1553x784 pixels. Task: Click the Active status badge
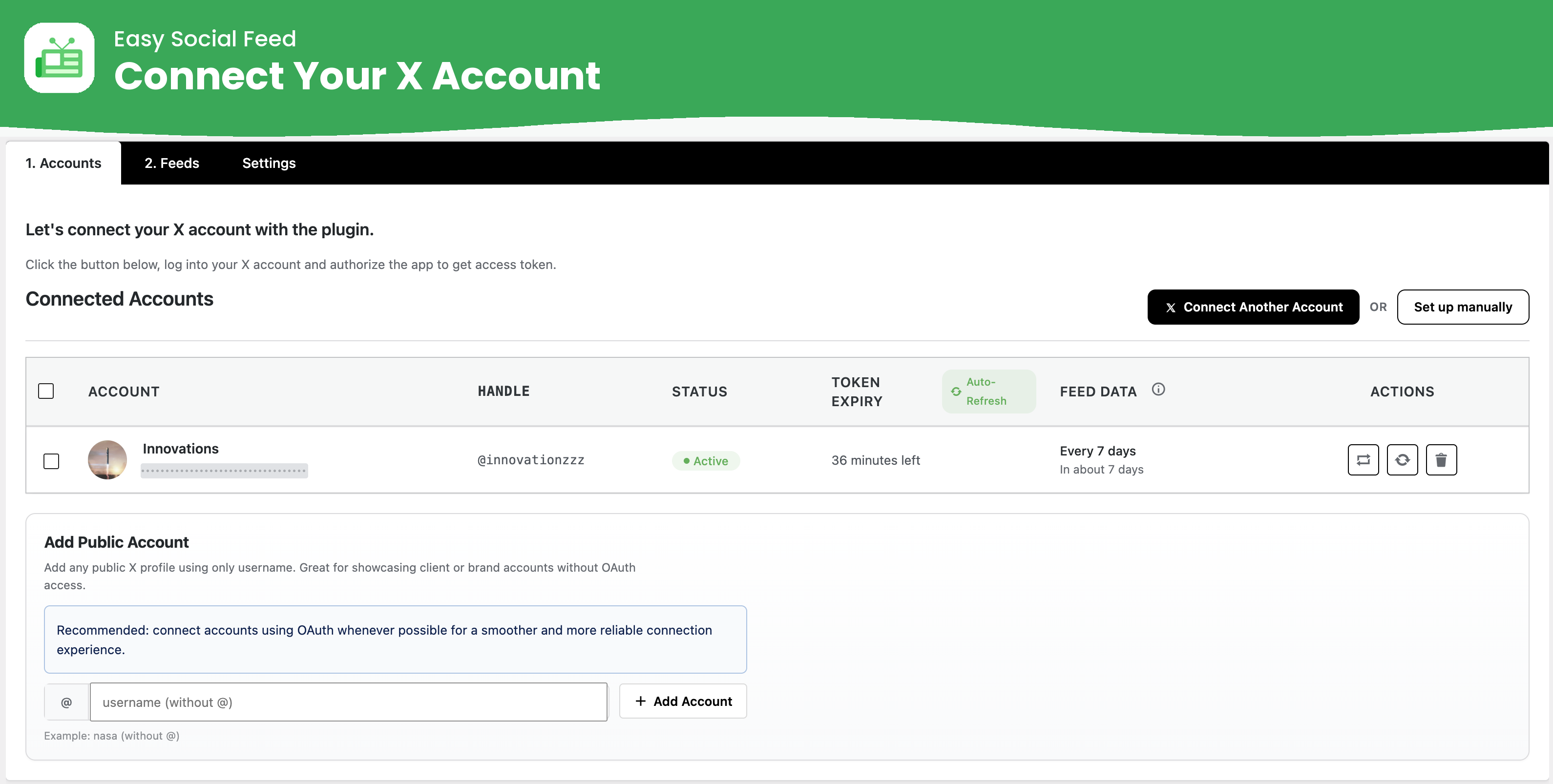click(x=706, y=461)
